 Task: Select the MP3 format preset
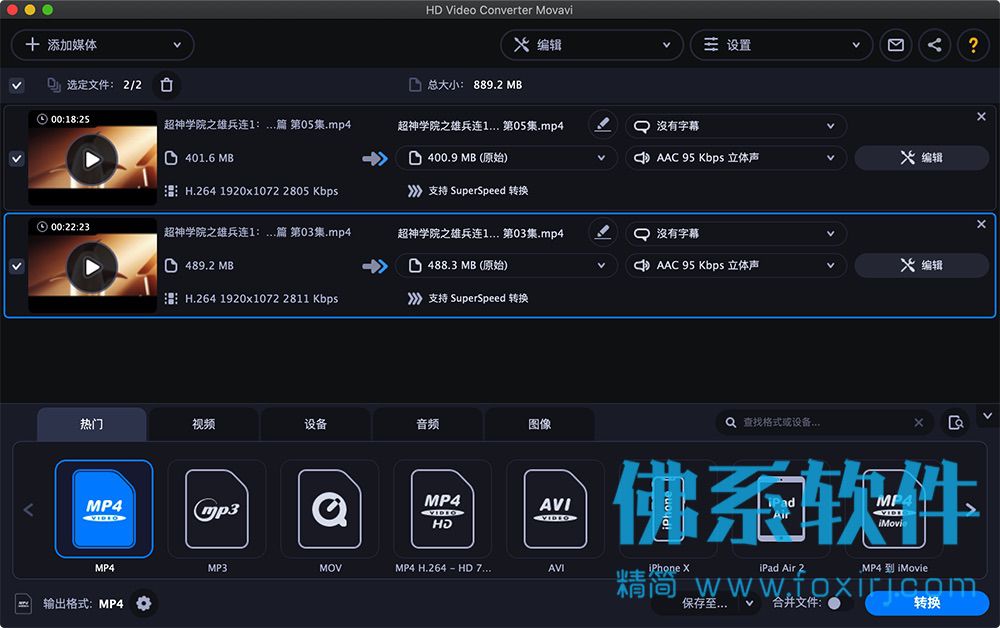[217, 509]
